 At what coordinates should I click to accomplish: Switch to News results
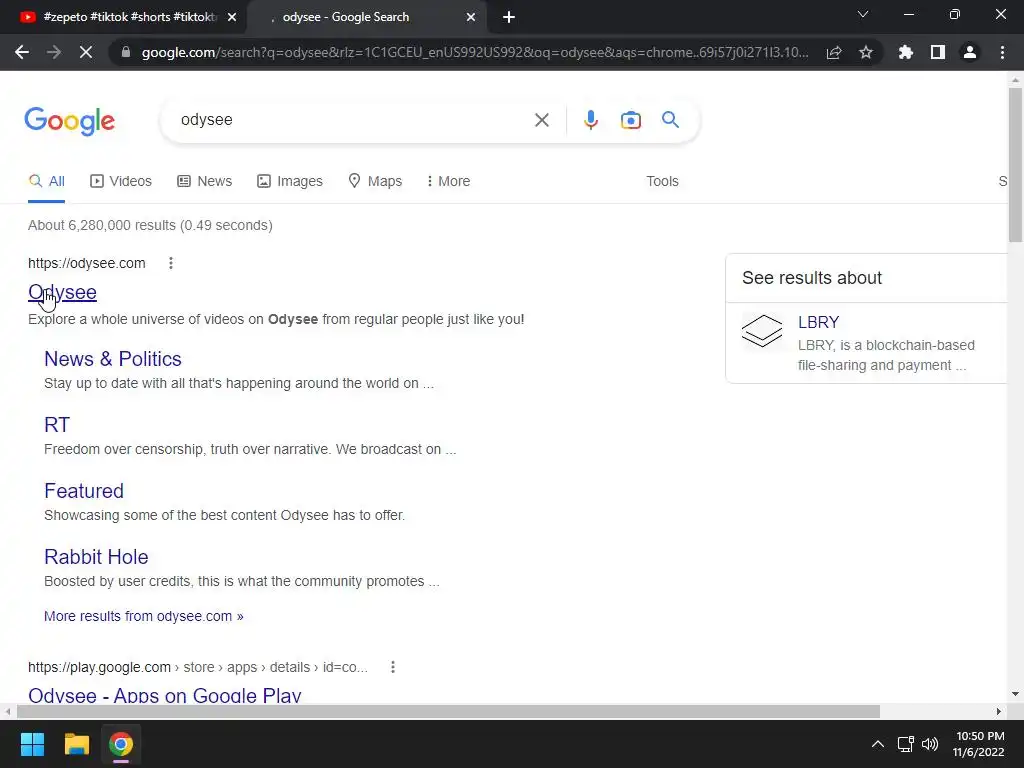point(204,181)
